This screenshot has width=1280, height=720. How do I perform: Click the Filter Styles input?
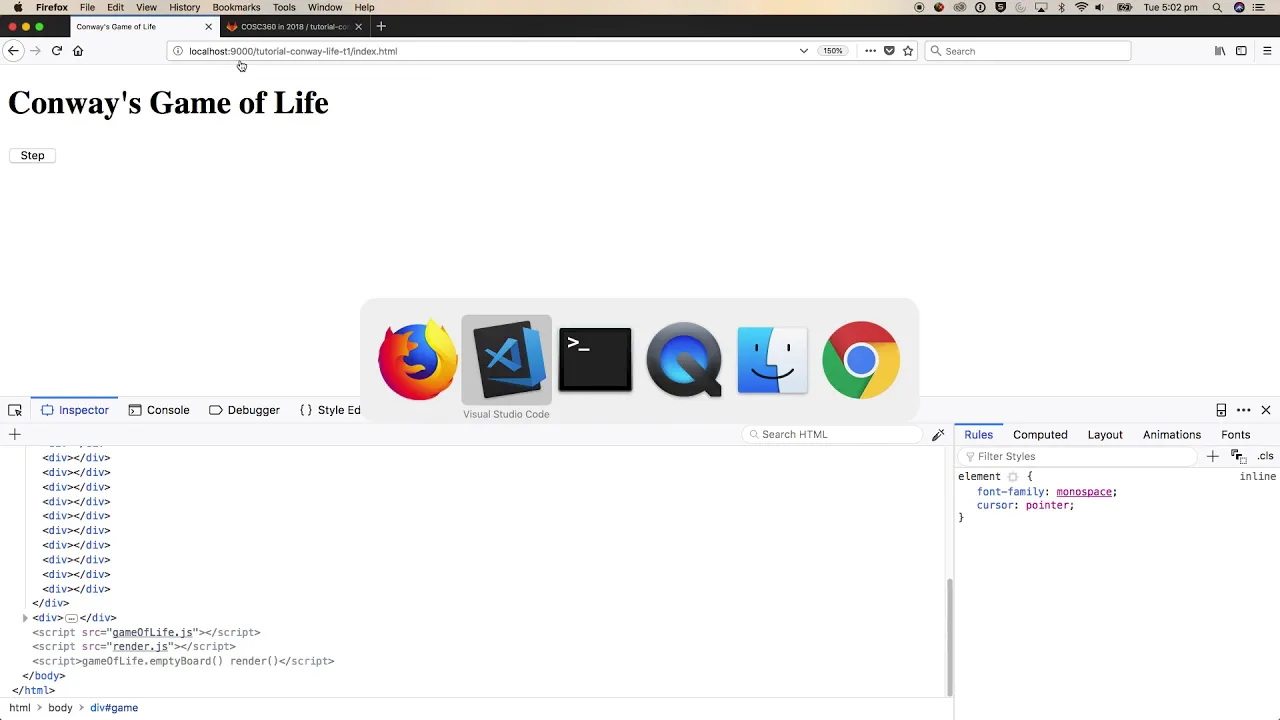pyautogui.click(x=1078, y=456)
